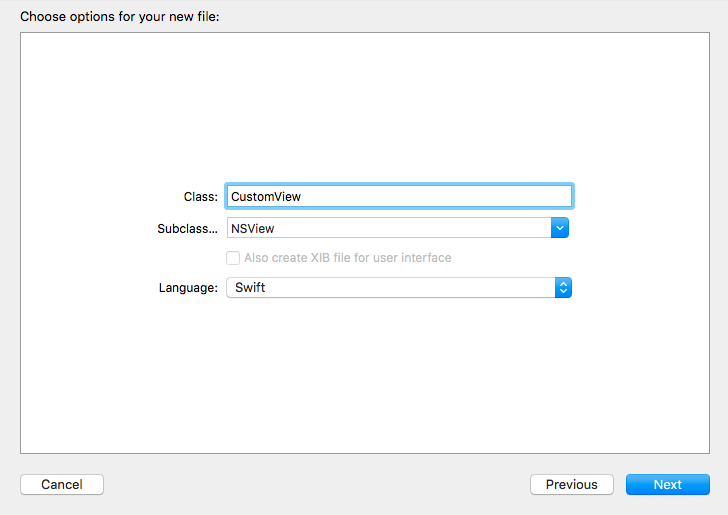Viewport: 728px width, 515px height.
Task: Open the Language popup menu
Action: tap(398, 288)
